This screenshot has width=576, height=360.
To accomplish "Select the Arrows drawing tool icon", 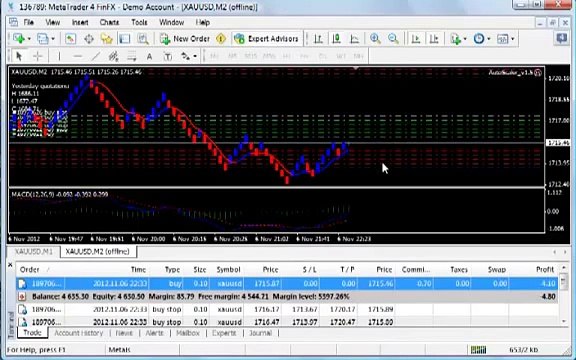I will click(x=186, y=56).
